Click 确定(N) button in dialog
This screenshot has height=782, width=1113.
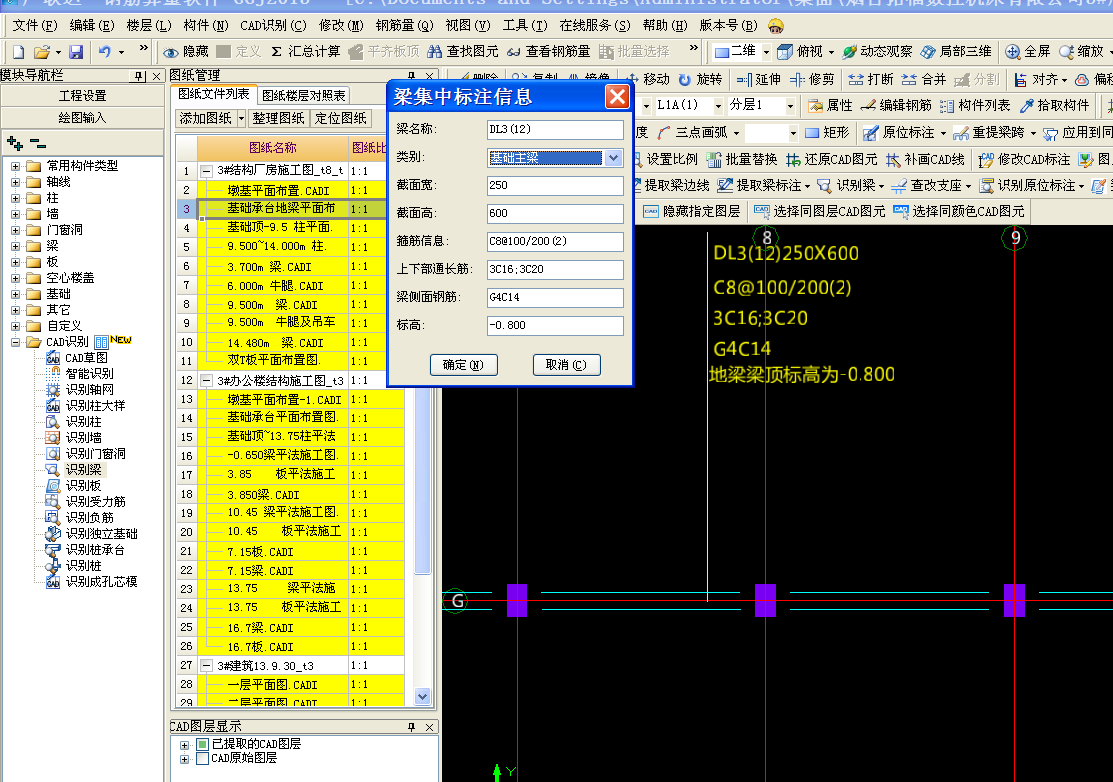(x=464, y=365)
